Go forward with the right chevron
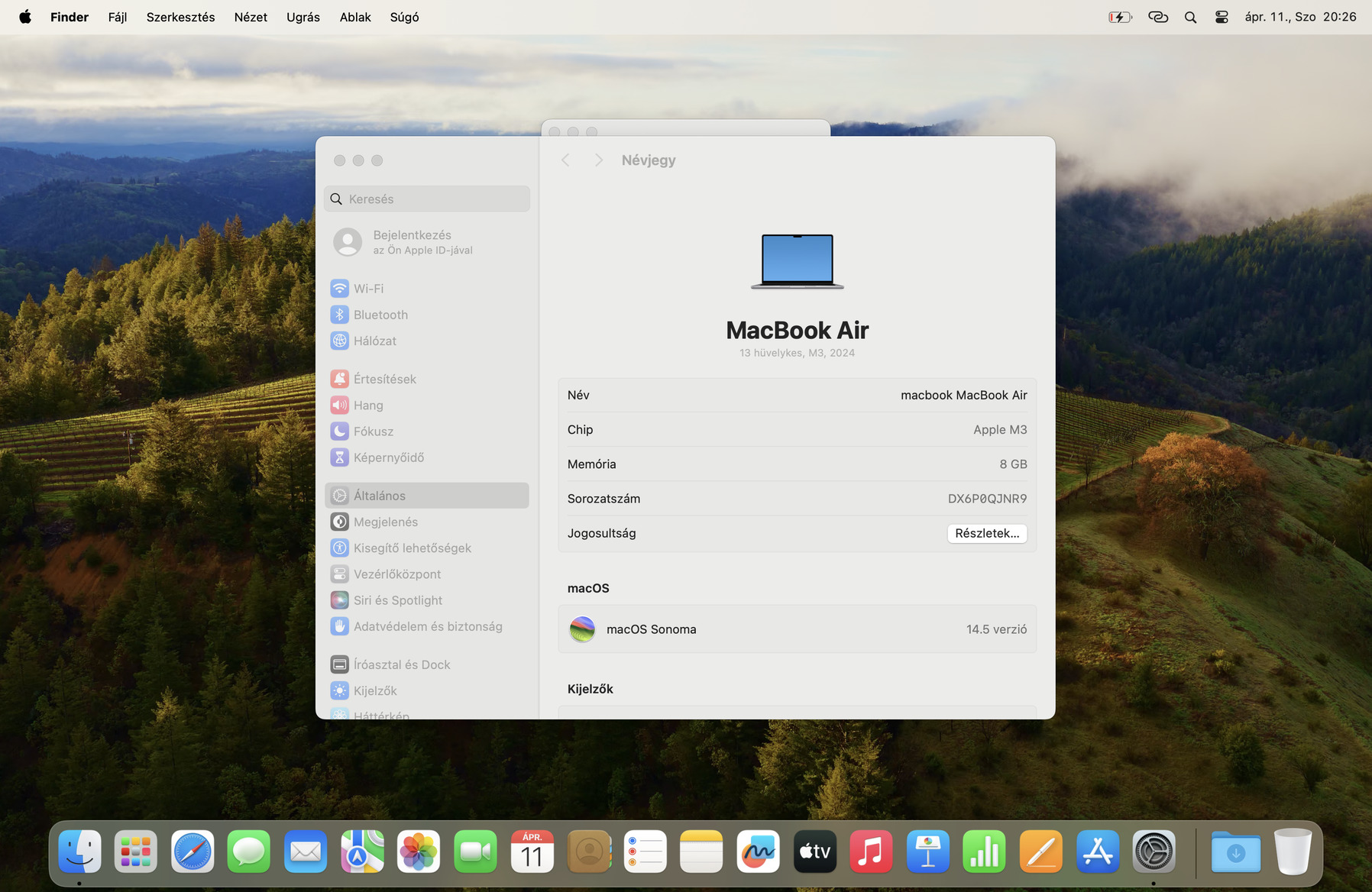1372x892 pixels. click(x=599, y=160)
